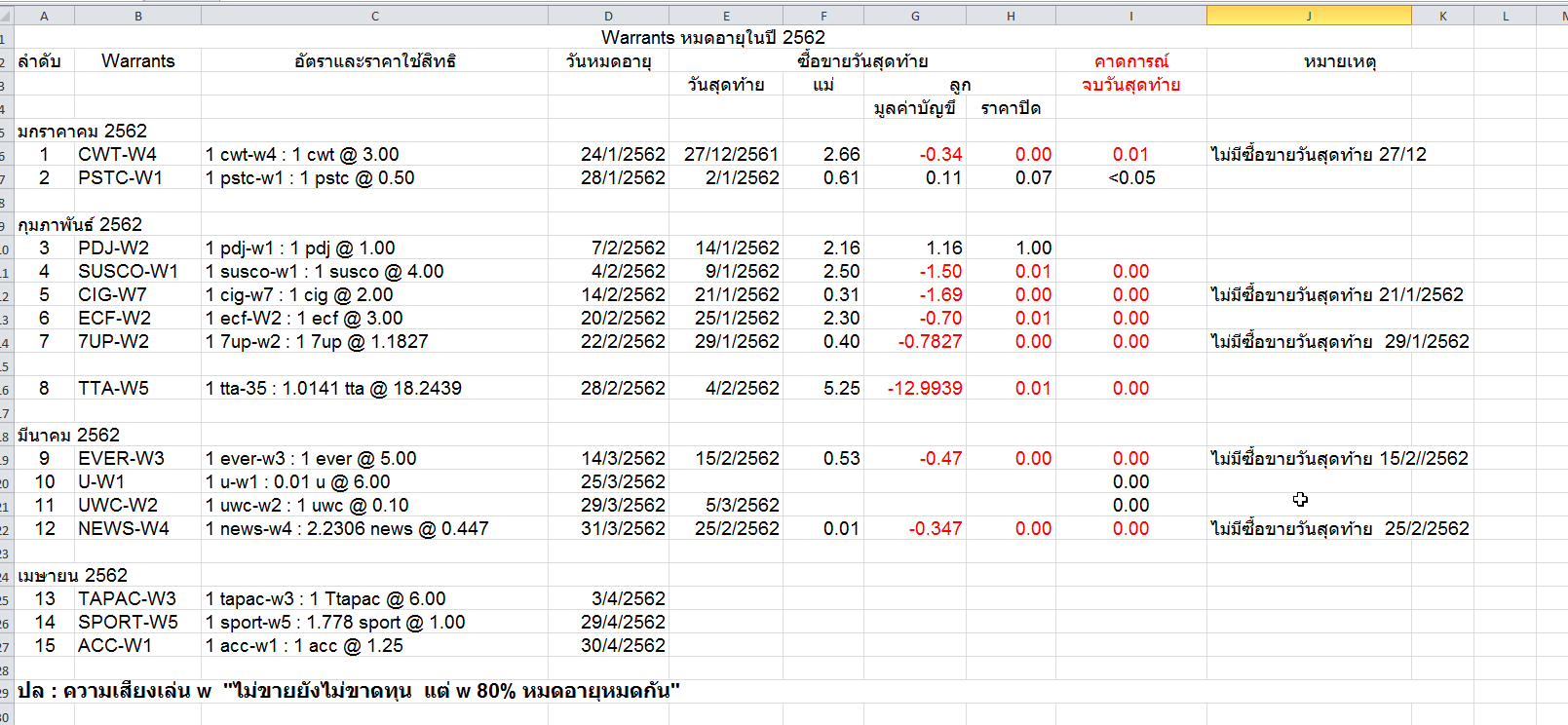Select the red 'คาดการณ์' heading

click(1131, 61)
